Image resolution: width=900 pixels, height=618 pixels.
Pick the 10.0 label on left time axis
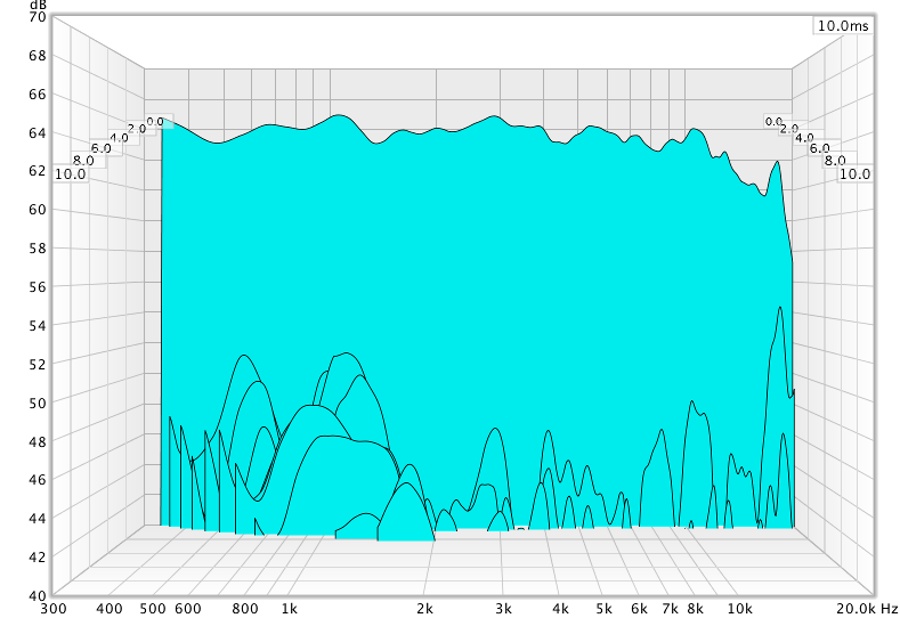(71, 174)
